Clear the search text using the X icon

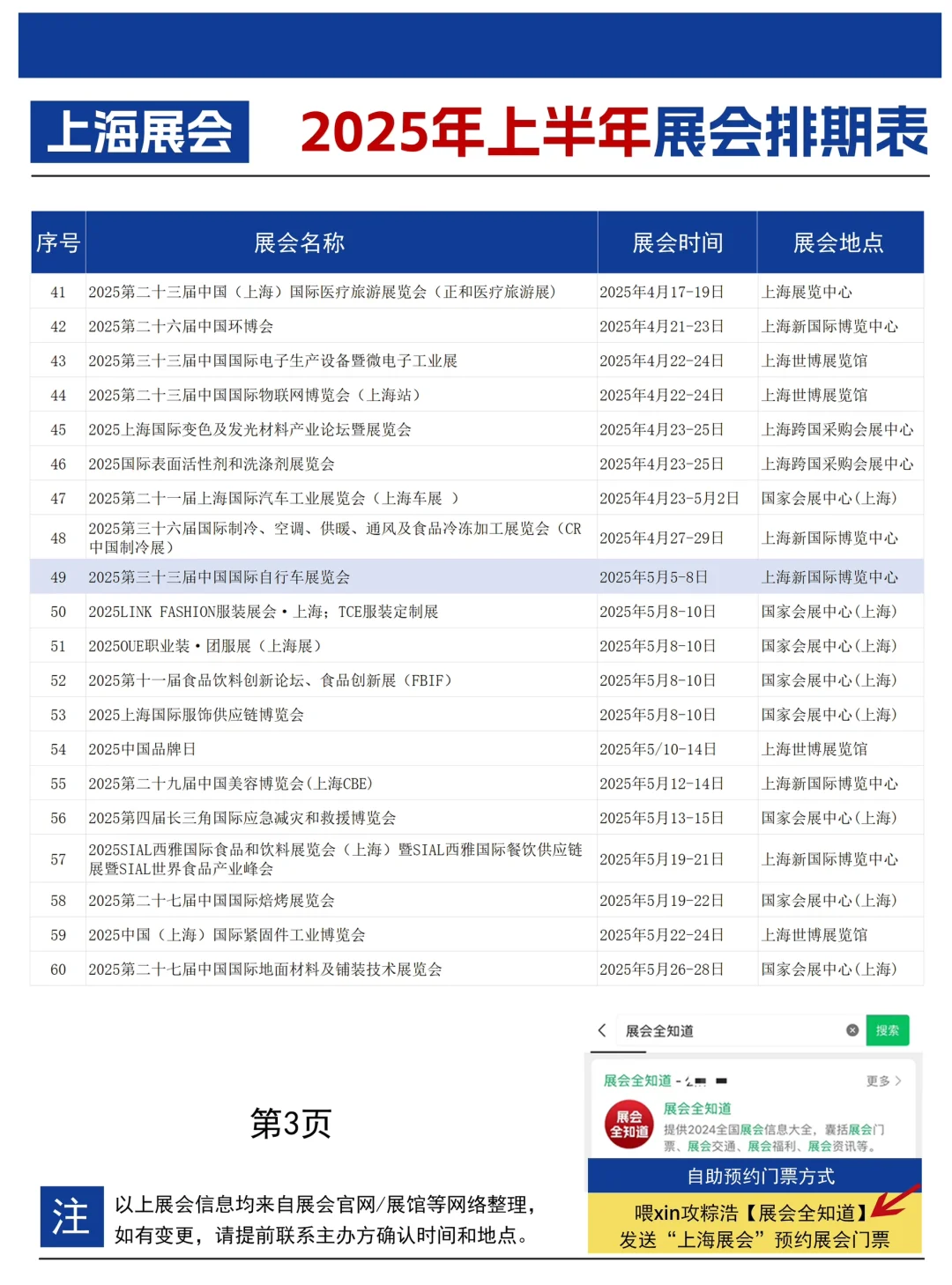(x=852, y=1029)
